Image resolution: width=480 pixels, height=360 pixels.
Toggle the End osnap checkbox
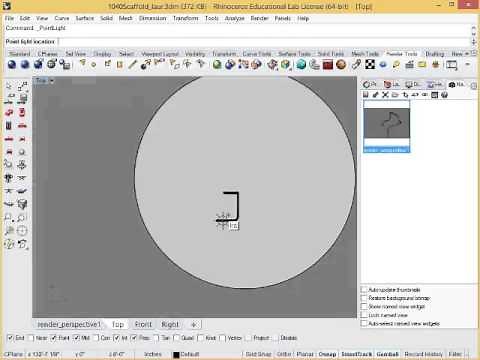10,338
